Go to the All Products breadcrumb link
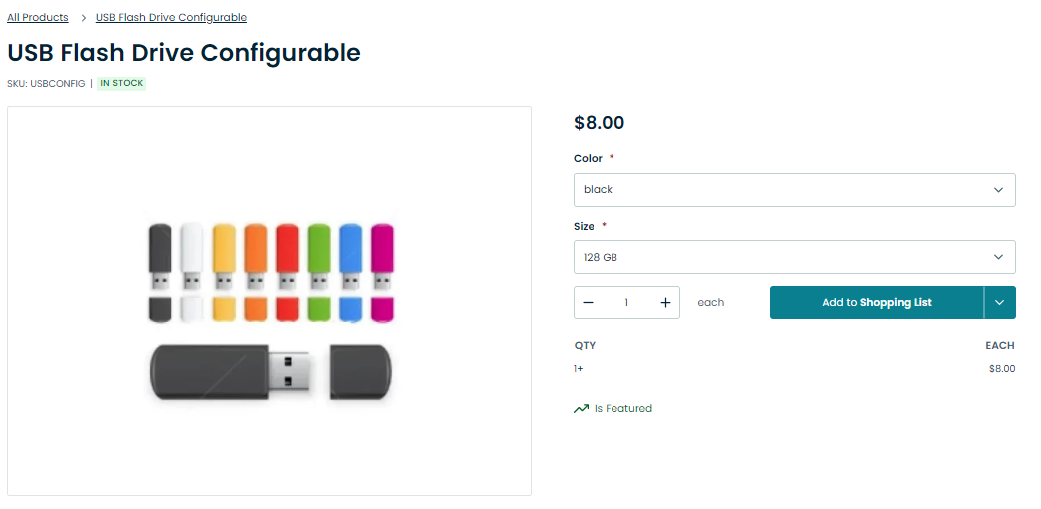Screen dimensions: 1041x509 [38, 18]
